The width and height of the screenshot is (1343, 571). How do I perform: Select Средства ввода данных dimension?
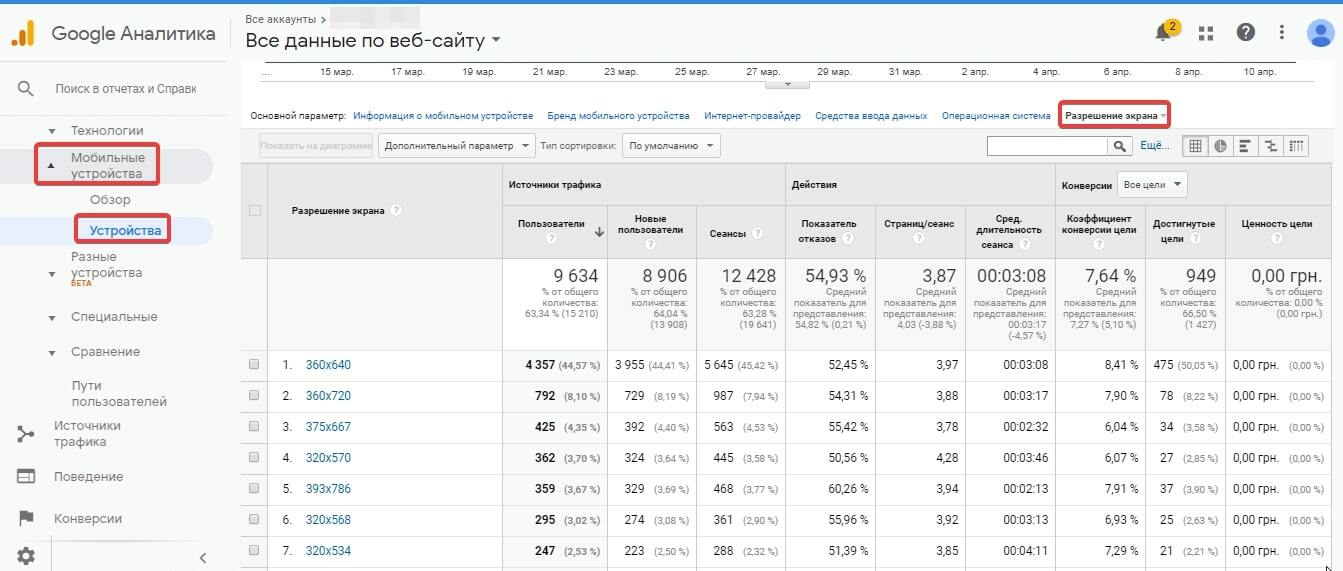(x=871, y=116)
